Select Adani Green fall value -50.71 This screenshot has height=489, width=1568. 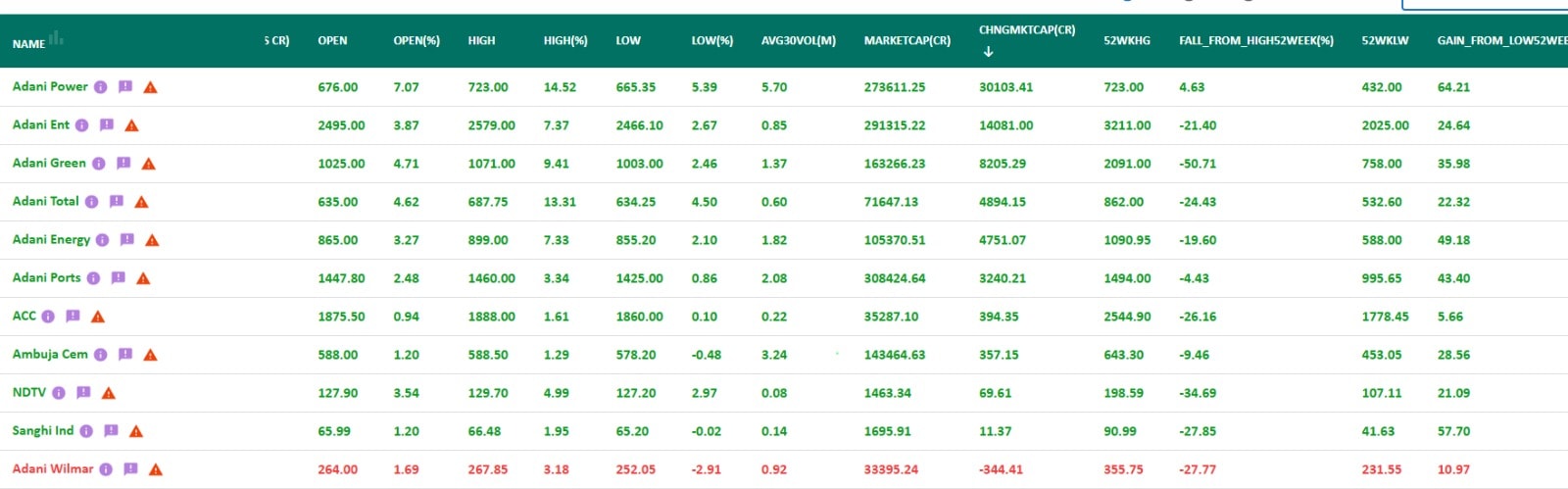click(1198, 164)
